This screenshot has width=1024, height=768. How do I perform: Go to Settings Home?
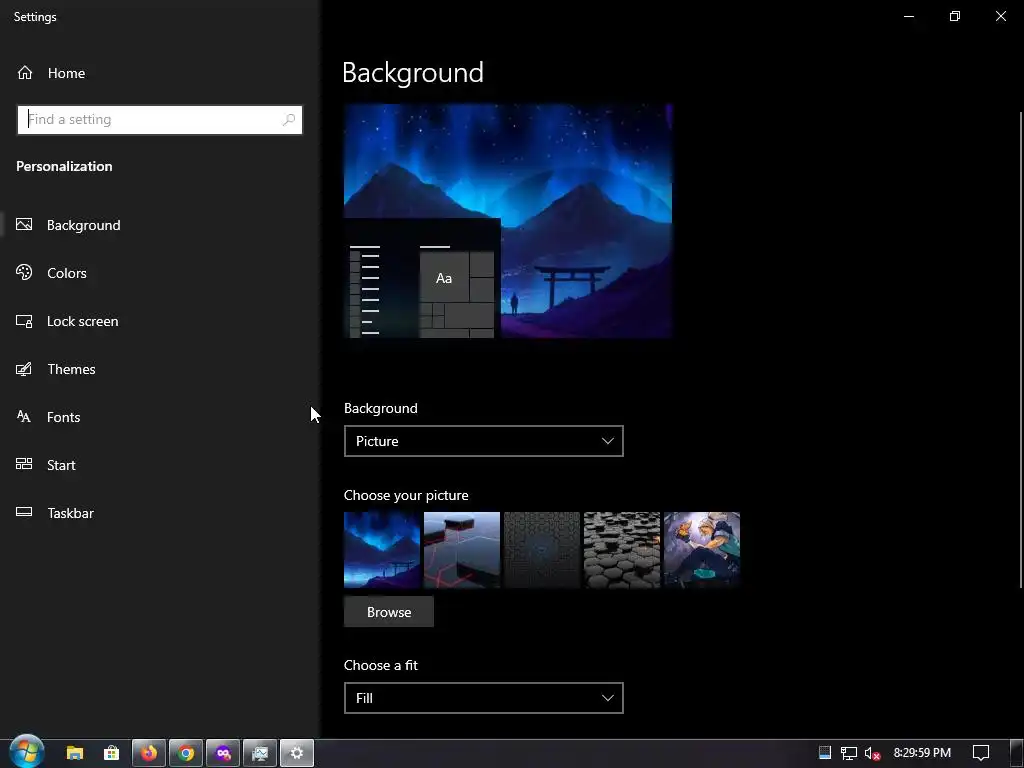(x=51, y=73)
